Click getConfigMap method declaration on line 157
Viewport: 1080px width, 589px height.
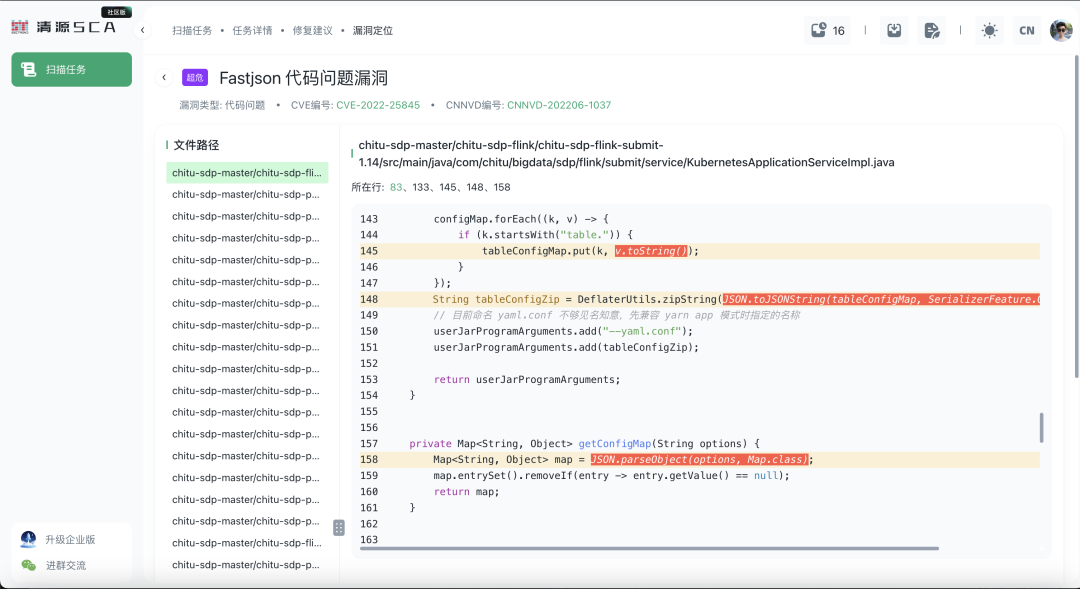tap(584, 444)
